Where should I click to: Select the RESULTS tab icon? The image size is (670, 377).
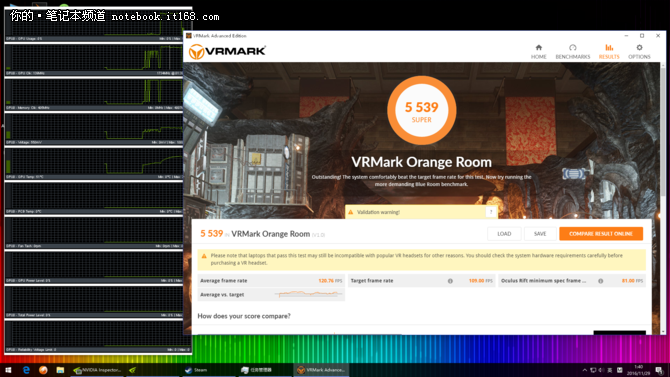[x=609, y=48]
